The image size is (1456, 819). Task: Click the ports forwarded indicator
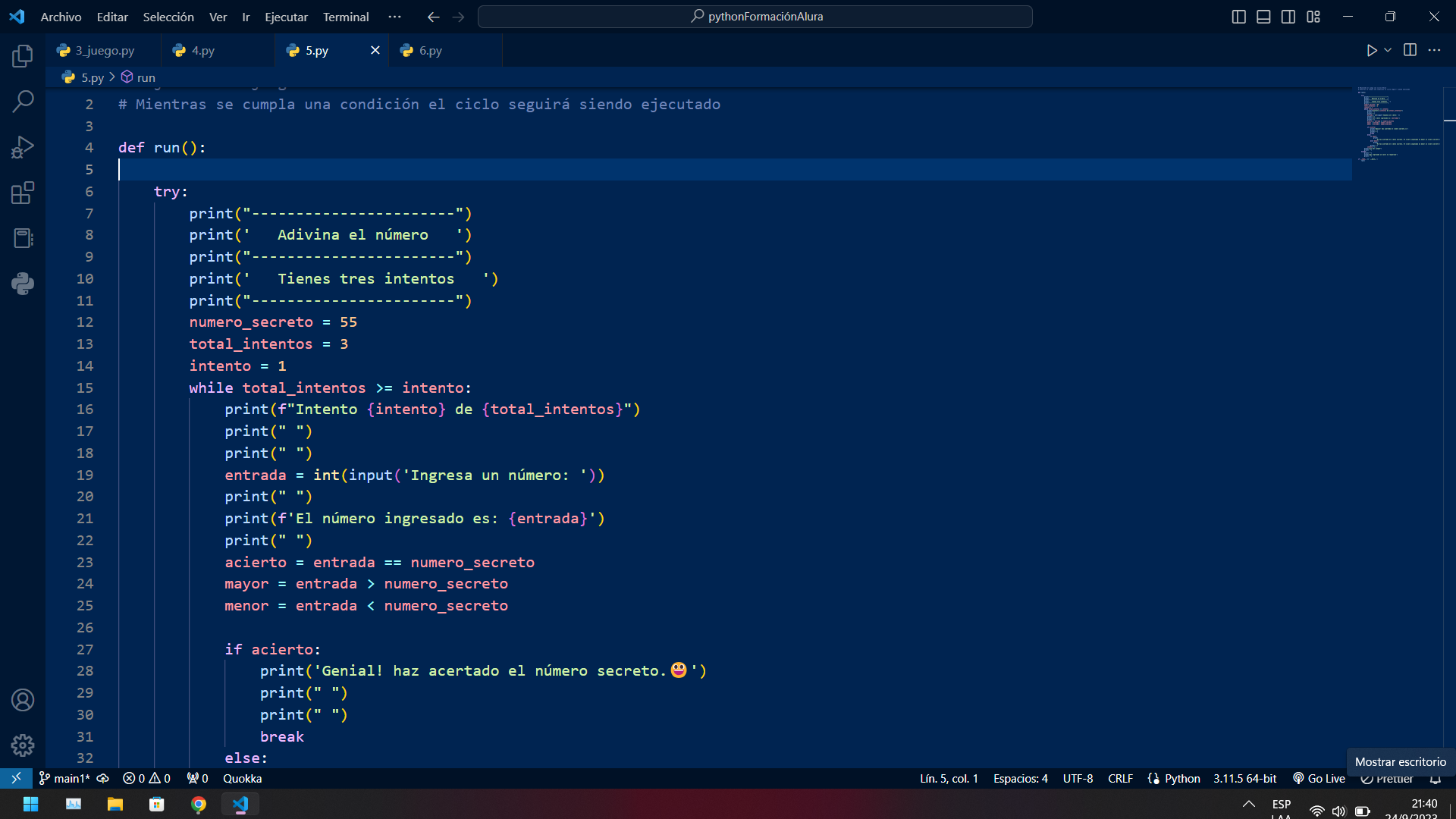(197, 778)
